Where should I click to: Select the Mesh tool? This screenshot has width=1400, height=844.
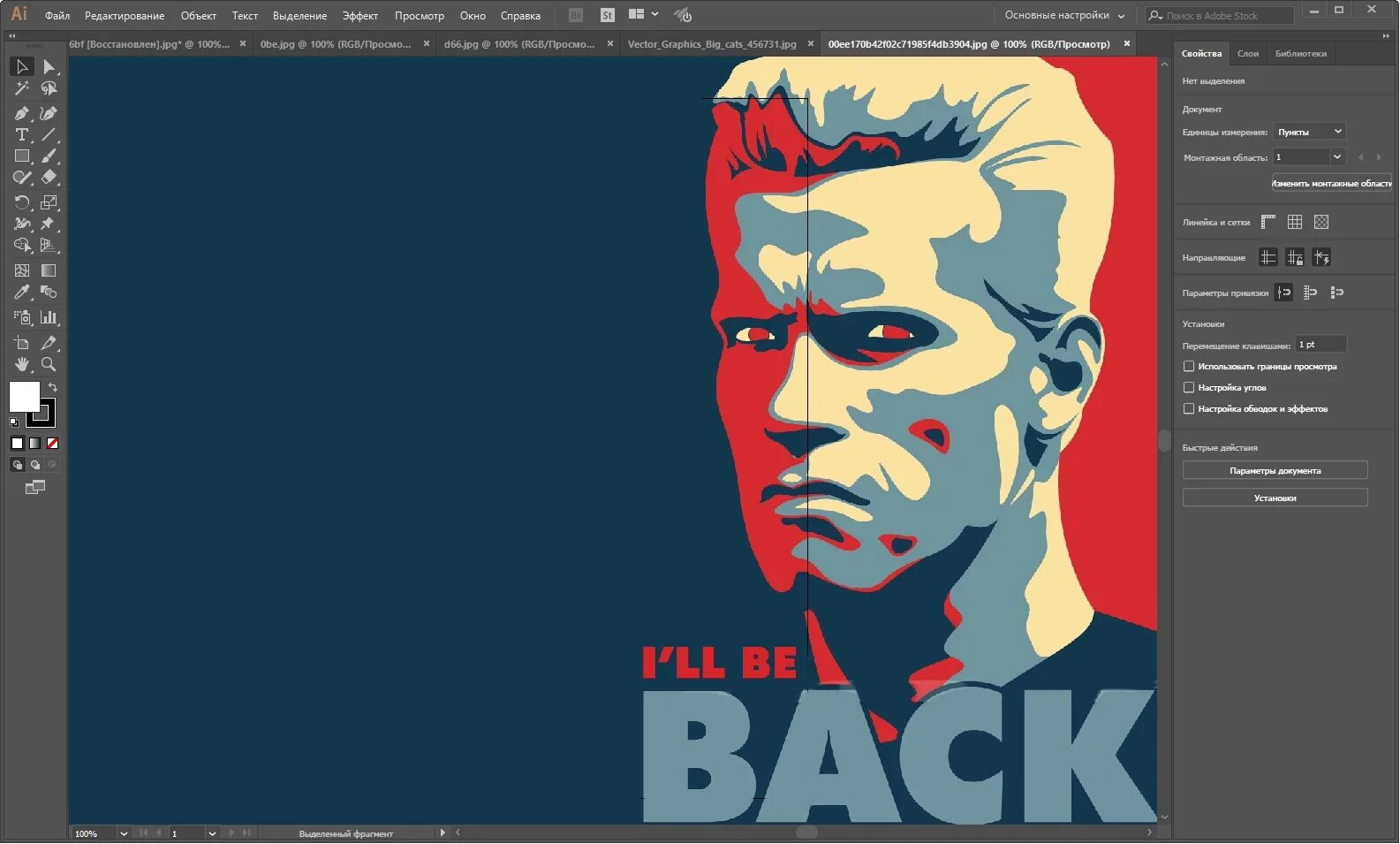click(x=22, y=270)
